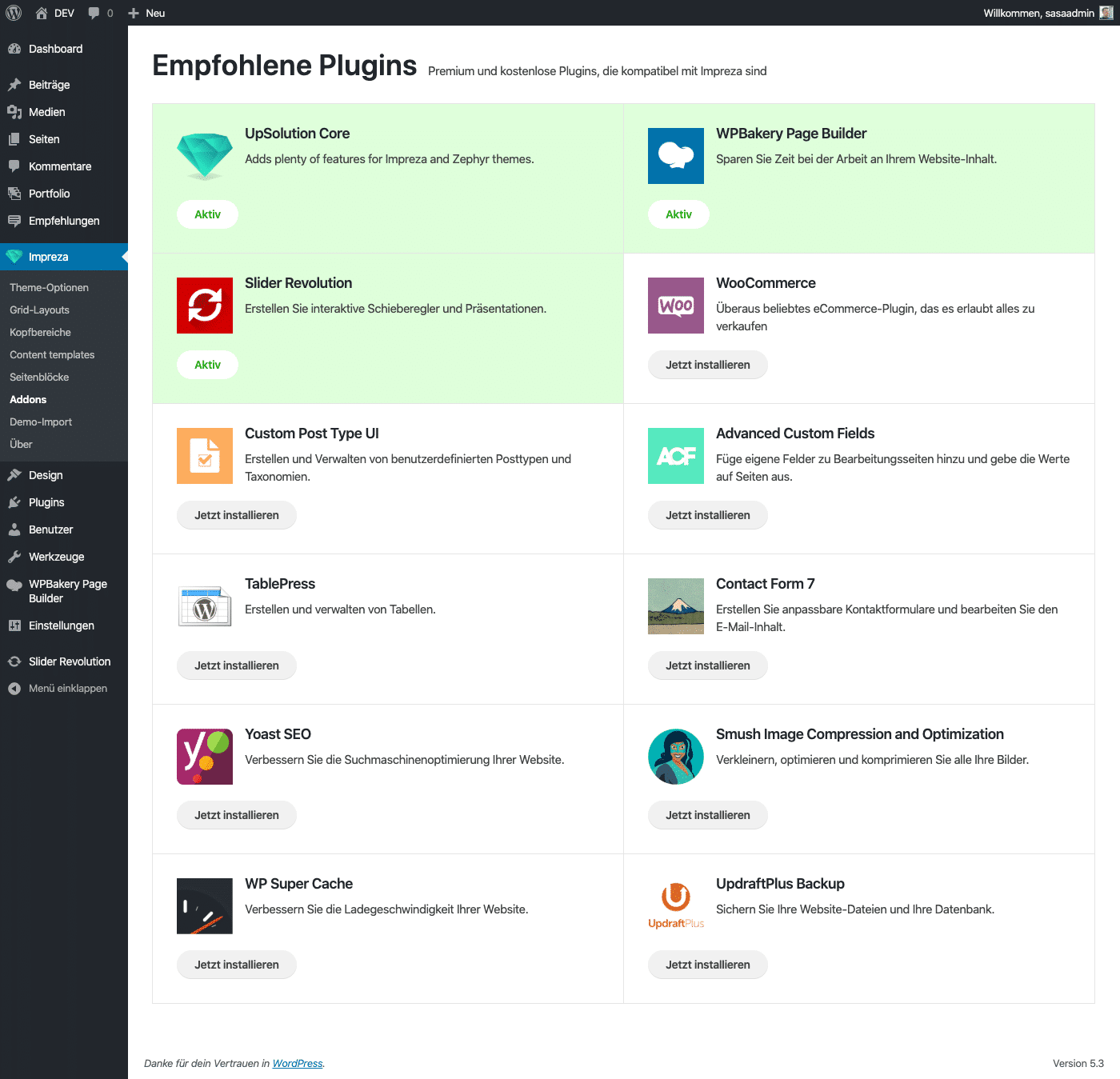The image size is (1120, 1079).
Task: Click Menü einklappen text label
Action: pyautogui.click(x=68, y=689)
